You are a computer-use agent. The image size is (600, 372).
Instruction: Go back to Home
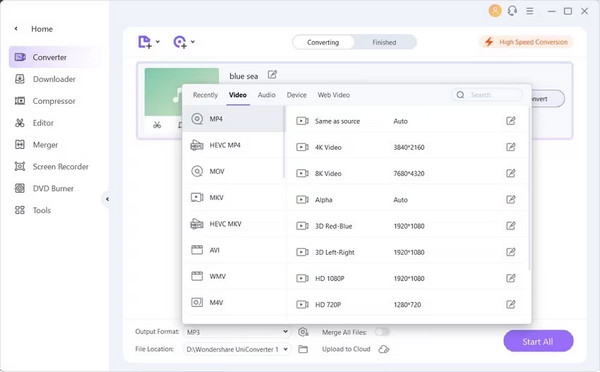pos(34,29)
